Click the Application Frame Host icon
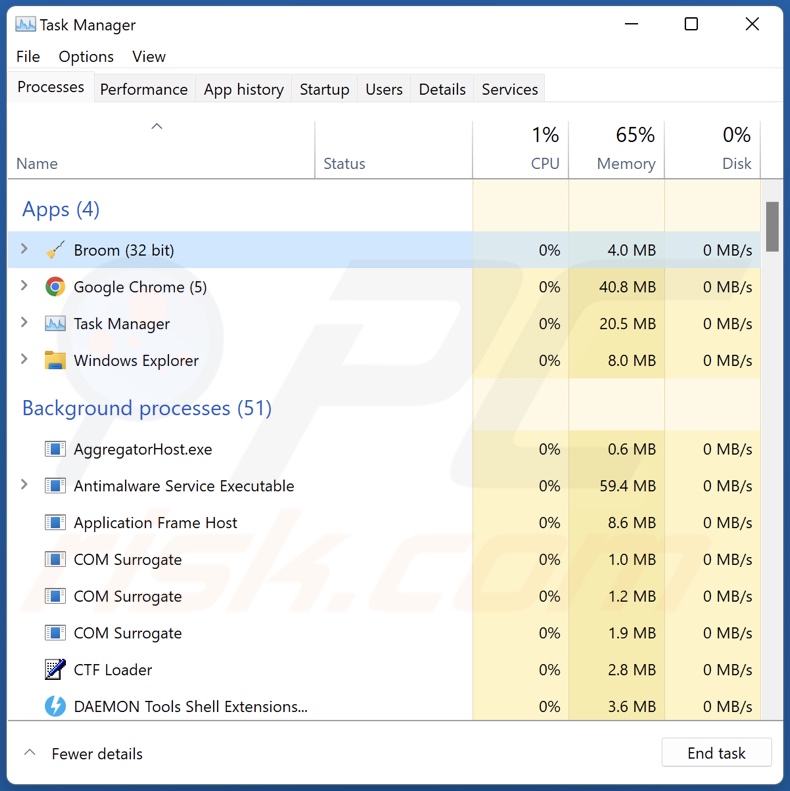The image size is (790, 791). pyautogui.click(x=55, y=523)
